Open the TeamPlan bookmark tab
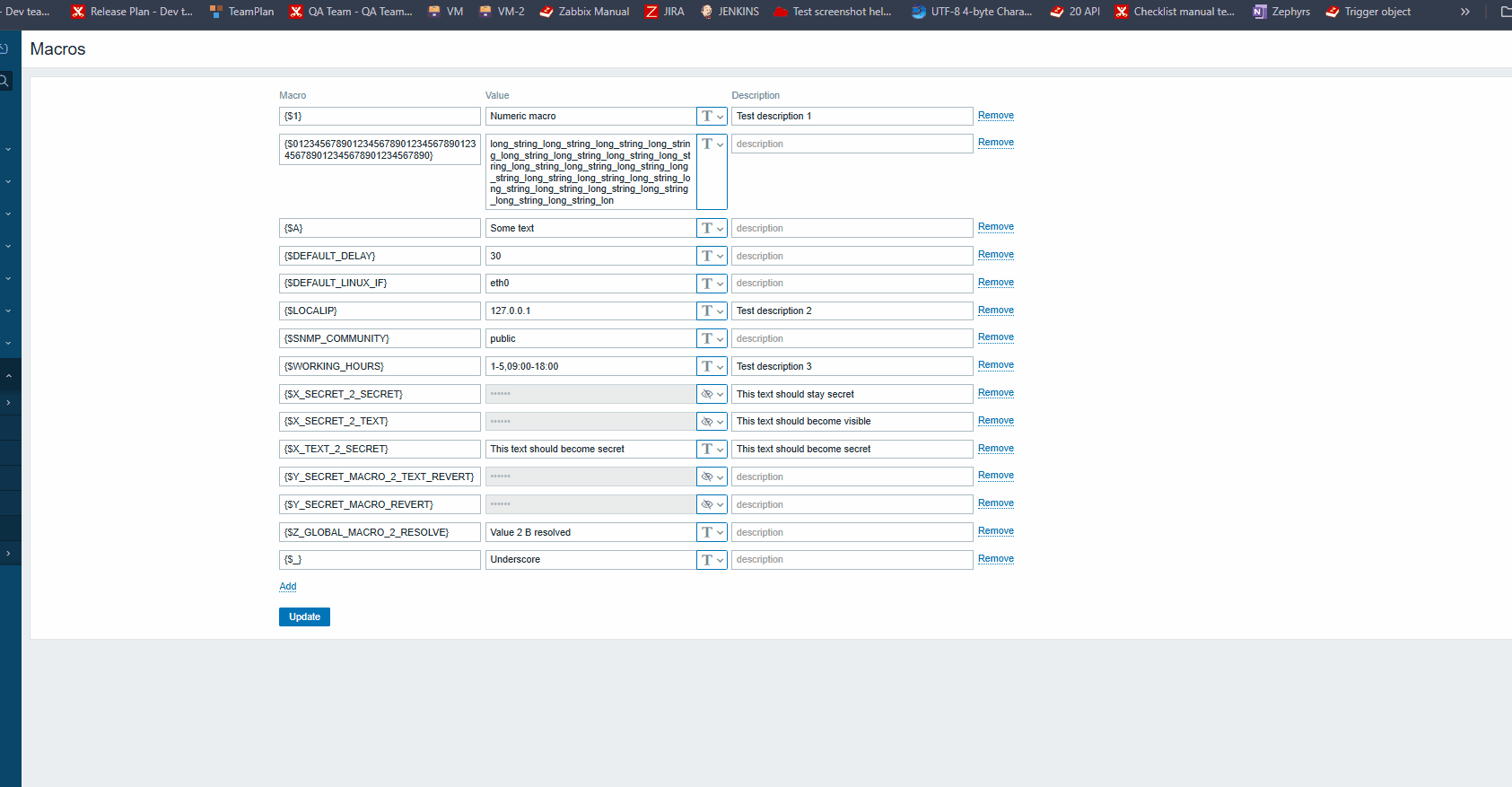Image resolution: width=1512 pixels, height=787 pixels. [x=241, y=12]
